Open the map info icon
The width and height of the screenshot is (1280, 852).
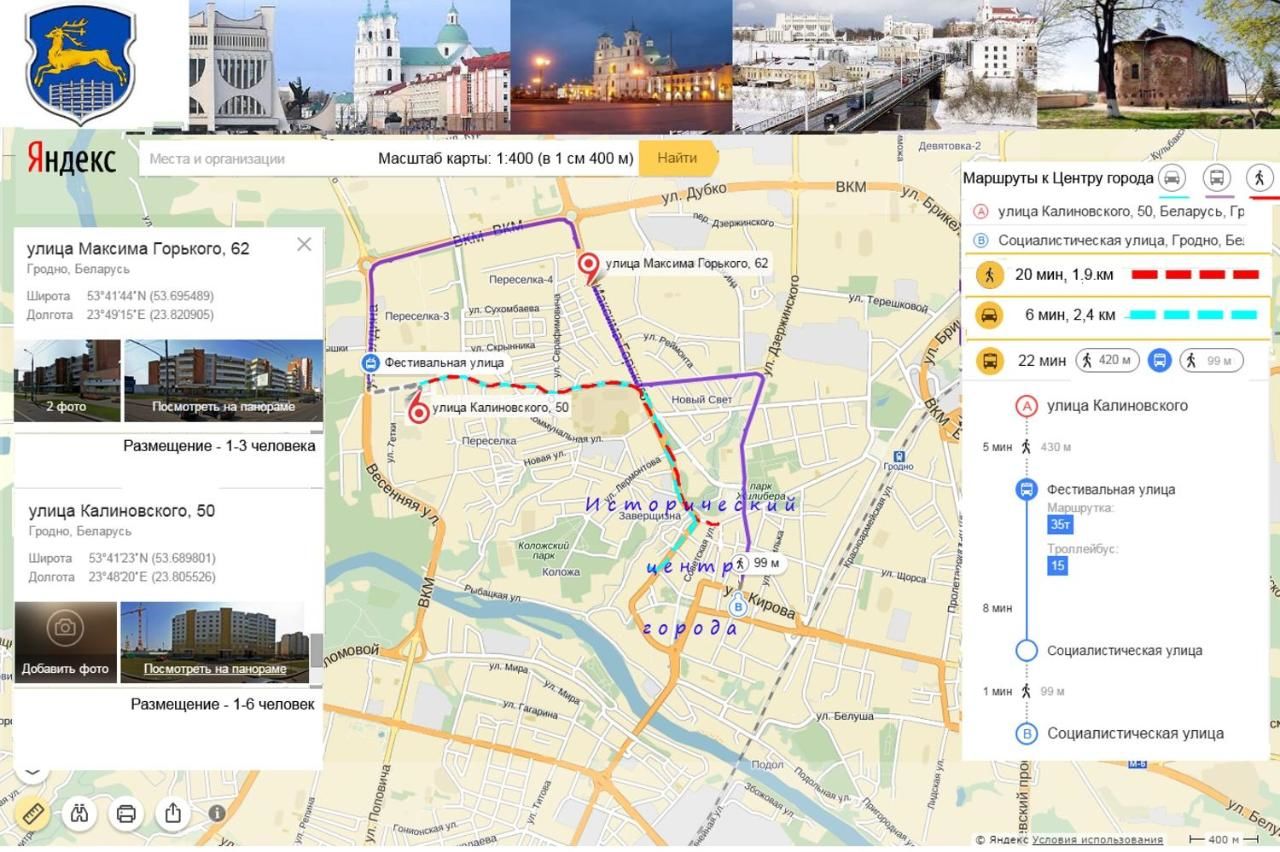(217, 814)
